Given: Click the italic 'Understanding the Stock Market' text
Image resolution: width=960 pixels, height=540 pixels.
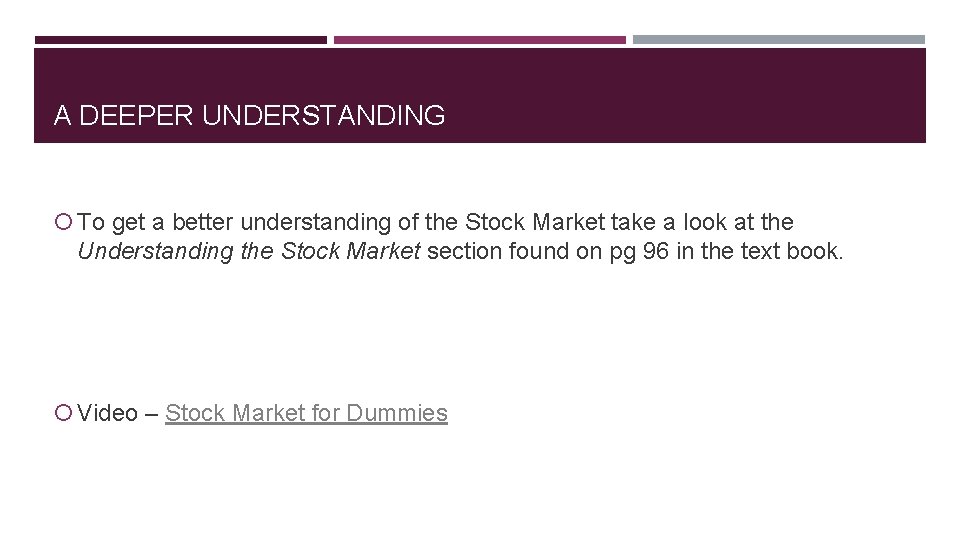Looking at the screenshot, I should 249,251.
